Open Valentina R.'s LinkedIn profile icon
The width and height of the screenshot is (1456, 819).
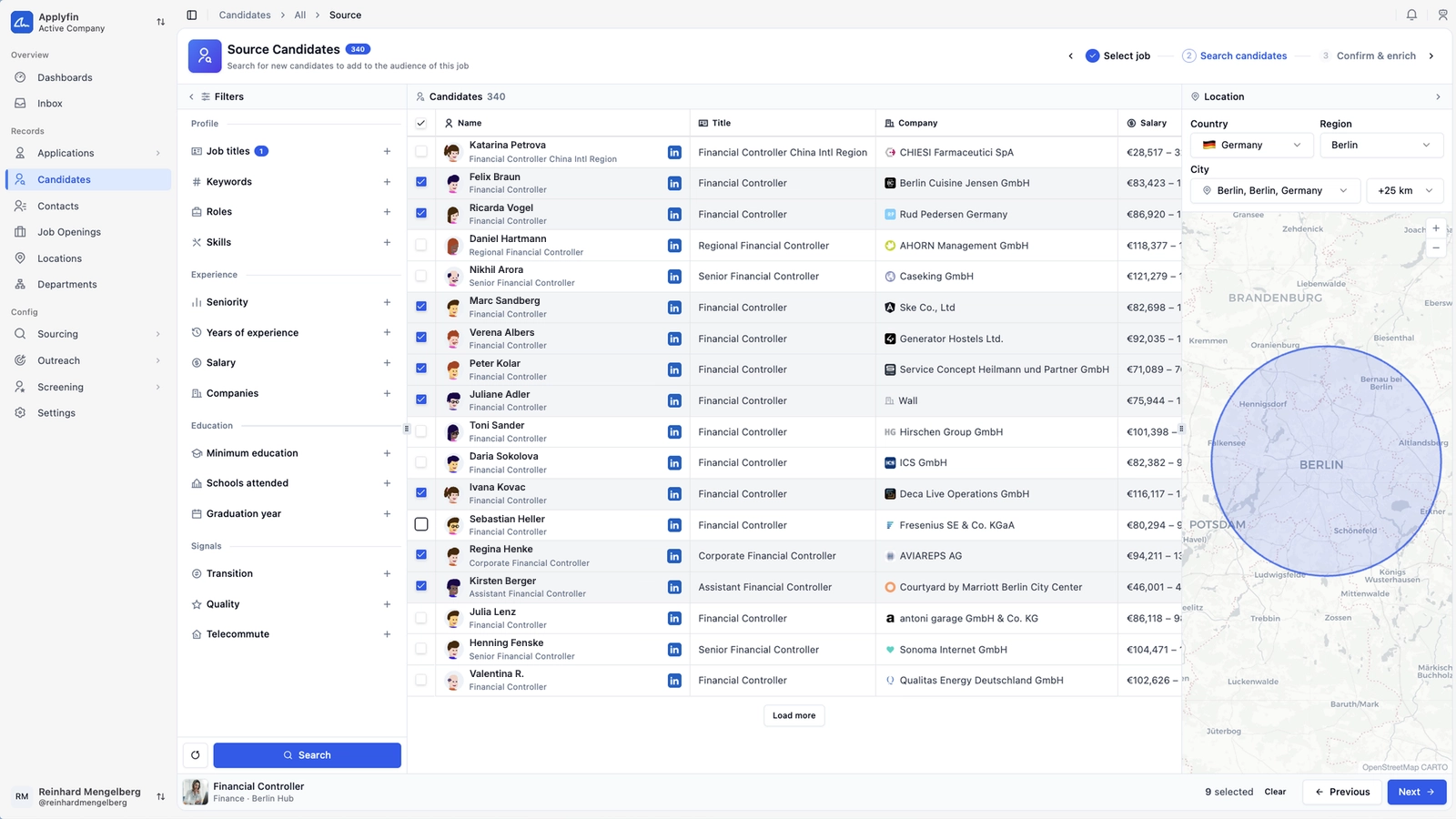pos(674,681)
